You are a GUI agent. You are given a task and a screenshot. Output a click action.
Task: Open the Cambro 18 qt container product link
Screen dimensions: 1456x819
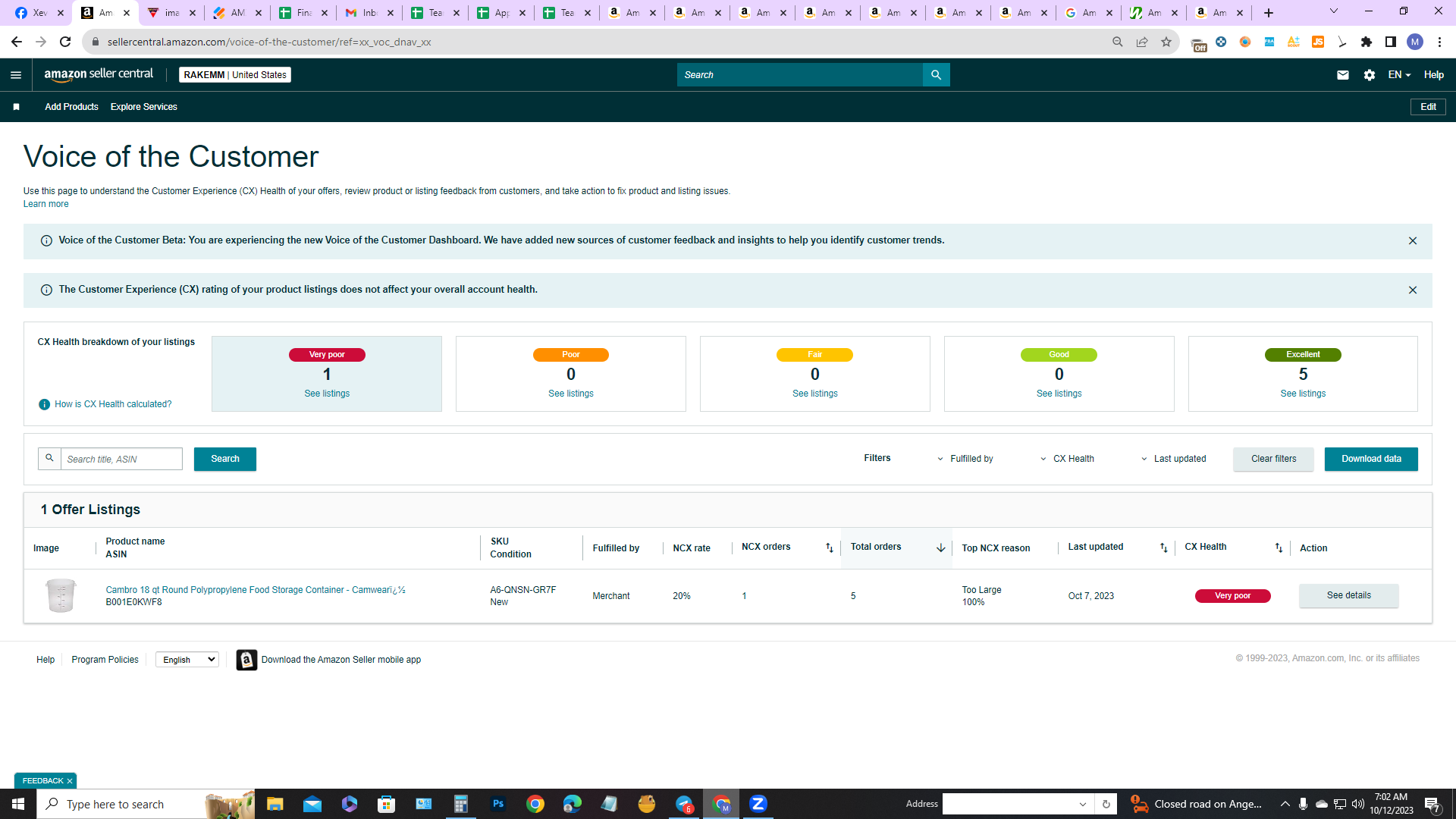(256, 590)
